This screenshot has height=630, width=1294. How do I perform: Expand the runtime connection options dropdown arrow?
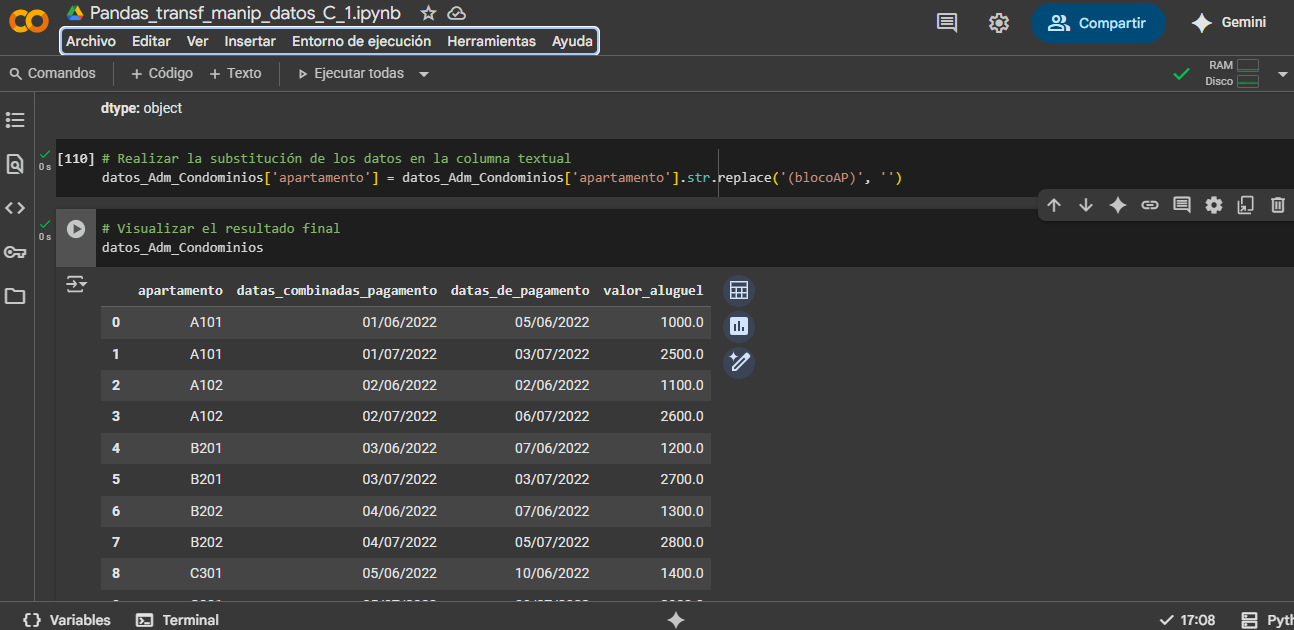coord(1283,73)
